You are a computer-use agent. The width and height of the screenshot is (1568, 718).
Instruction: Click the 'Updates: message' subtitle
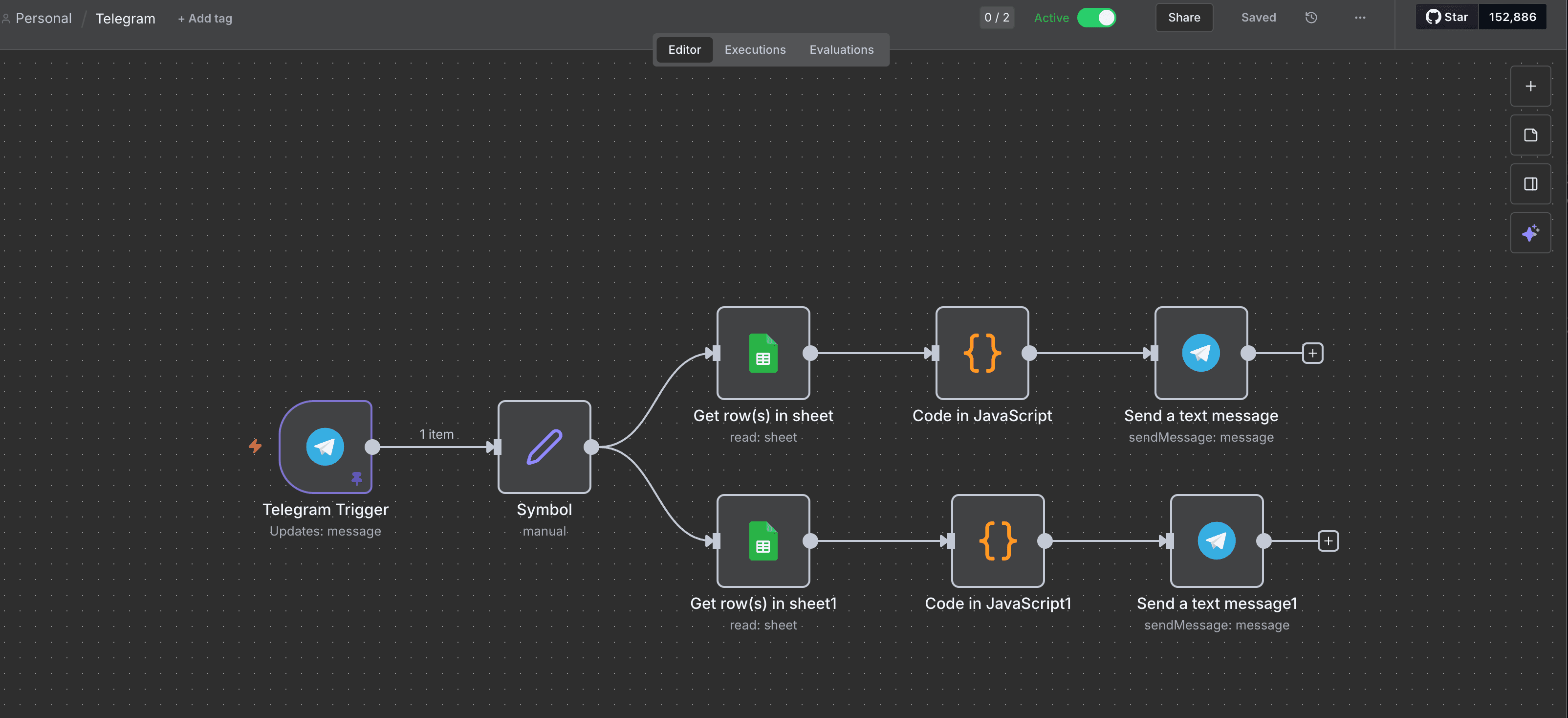[x=325, y=531]
